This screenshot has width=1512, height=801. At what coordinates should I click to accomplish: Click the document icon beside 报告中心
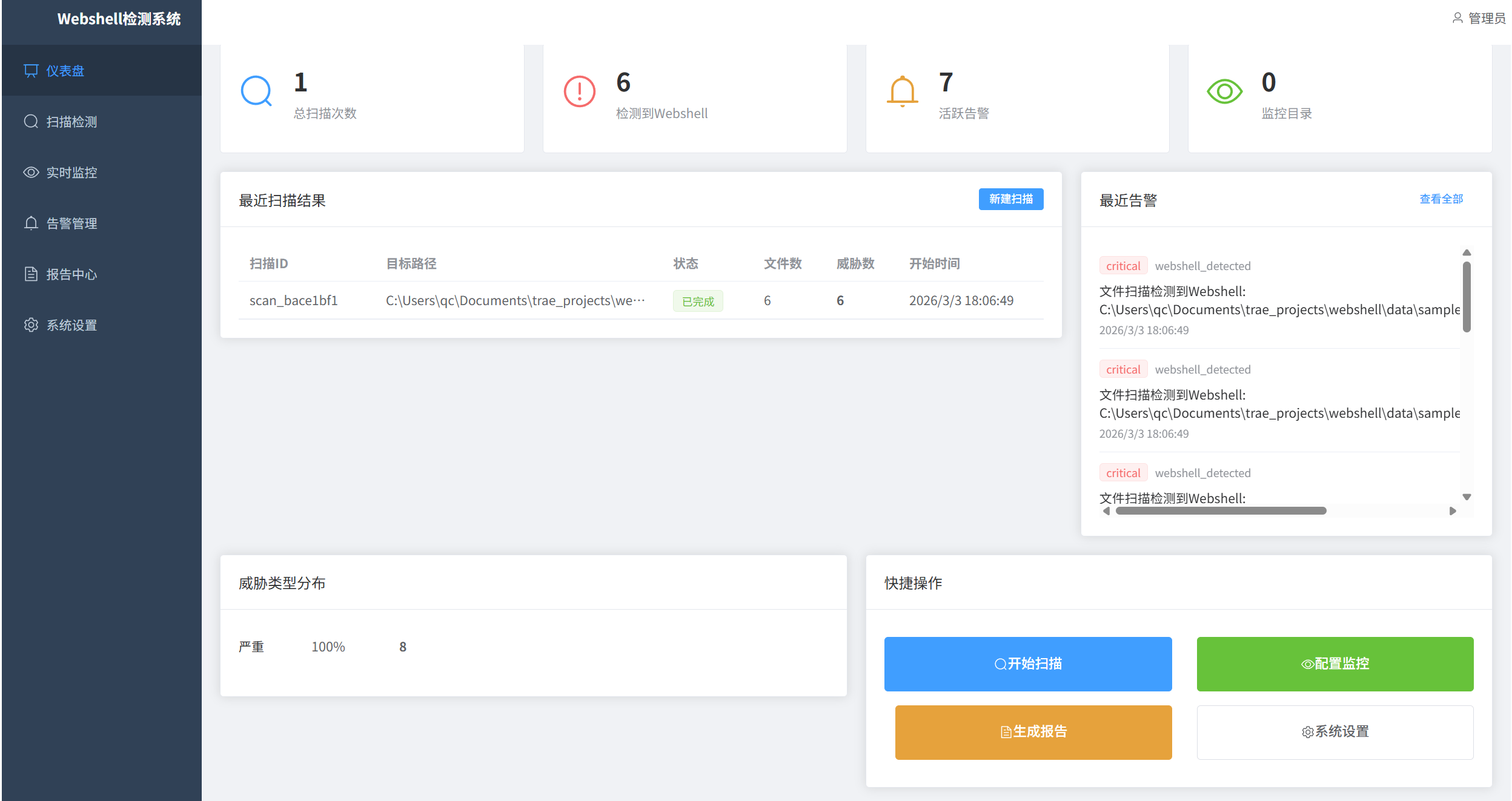[x=31, y=274]
